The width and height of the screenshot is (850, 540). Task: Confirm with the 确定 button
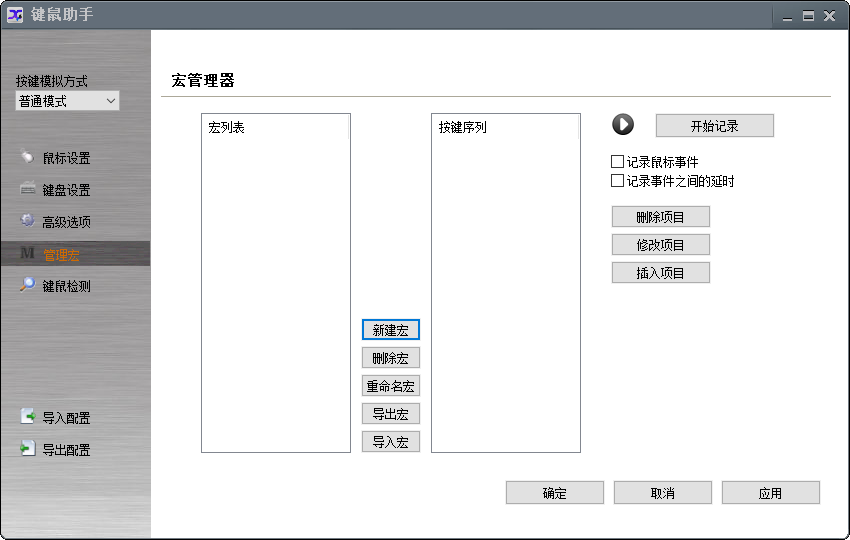coord(555,493)
